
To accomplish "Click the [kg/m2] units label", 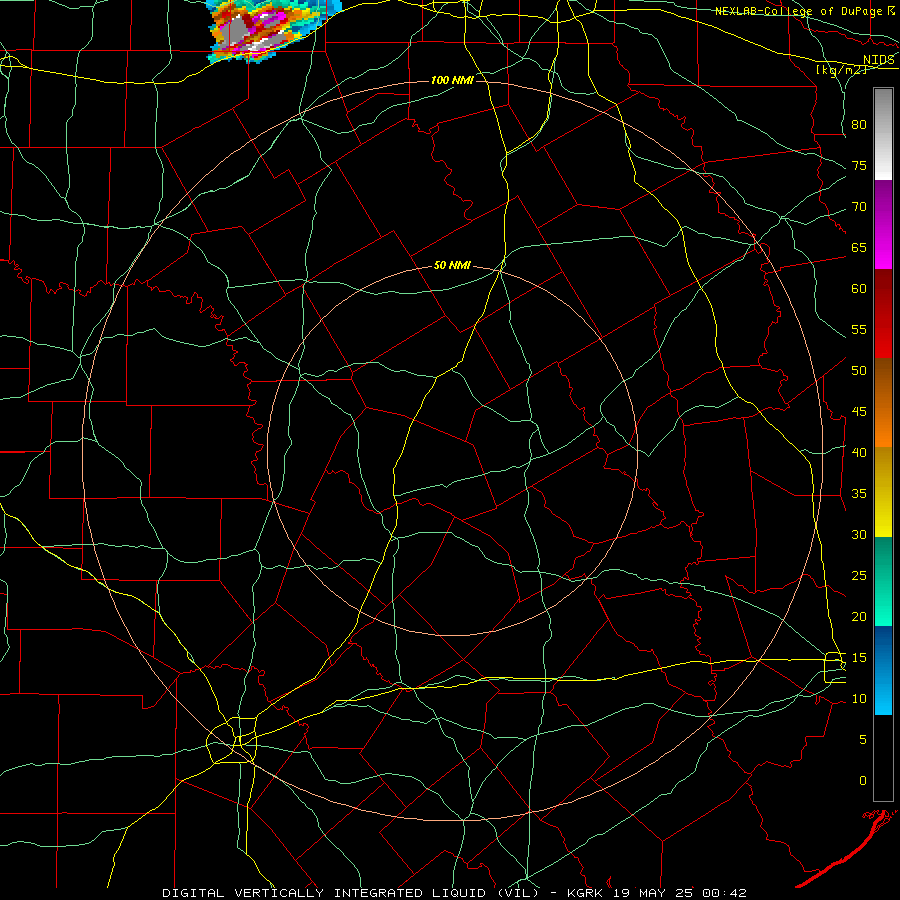I will coord(841,70).
